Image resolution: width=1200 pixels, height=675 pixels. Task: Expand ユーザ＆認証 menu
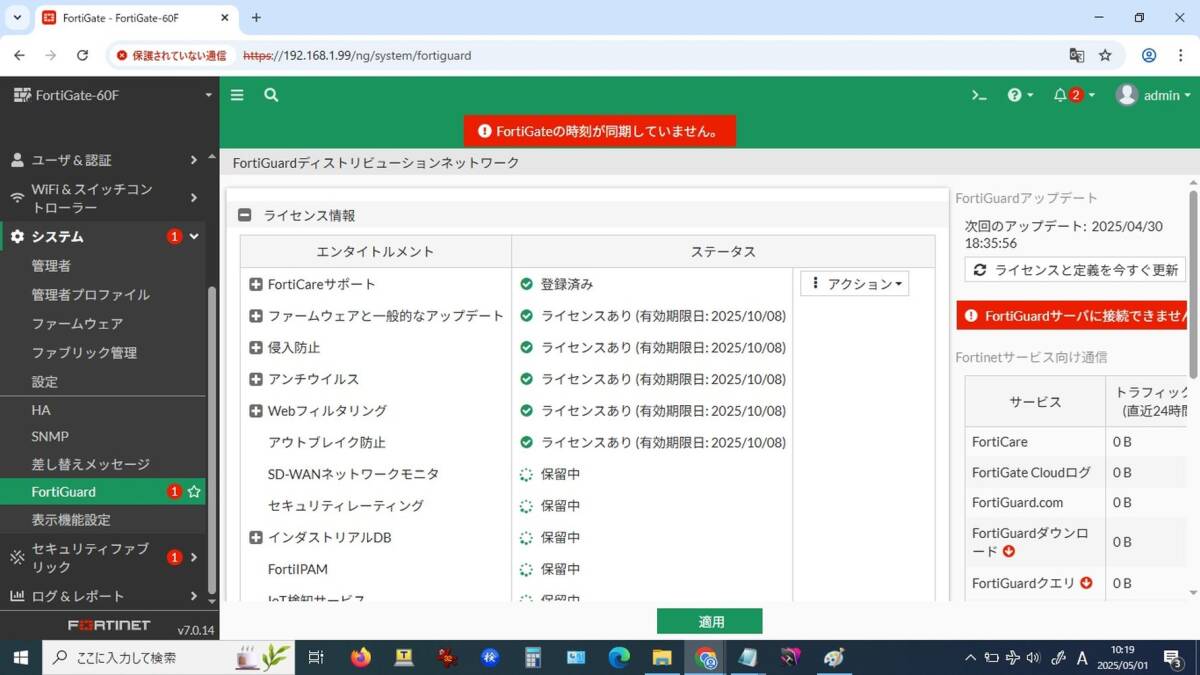pyautogui.click(x=104, y=160)
